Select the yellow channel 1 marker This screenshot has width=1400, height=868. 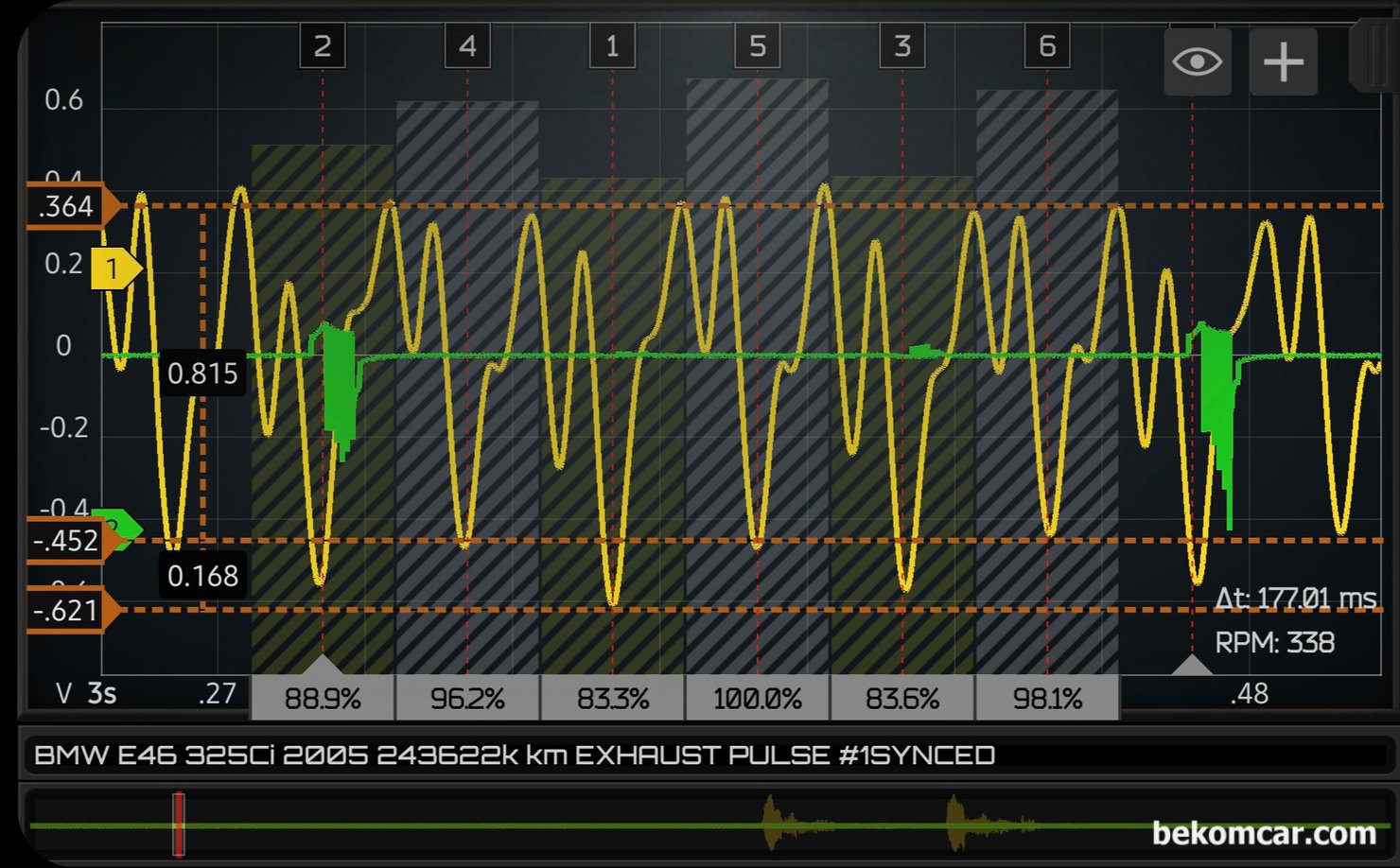pos(114,269)
